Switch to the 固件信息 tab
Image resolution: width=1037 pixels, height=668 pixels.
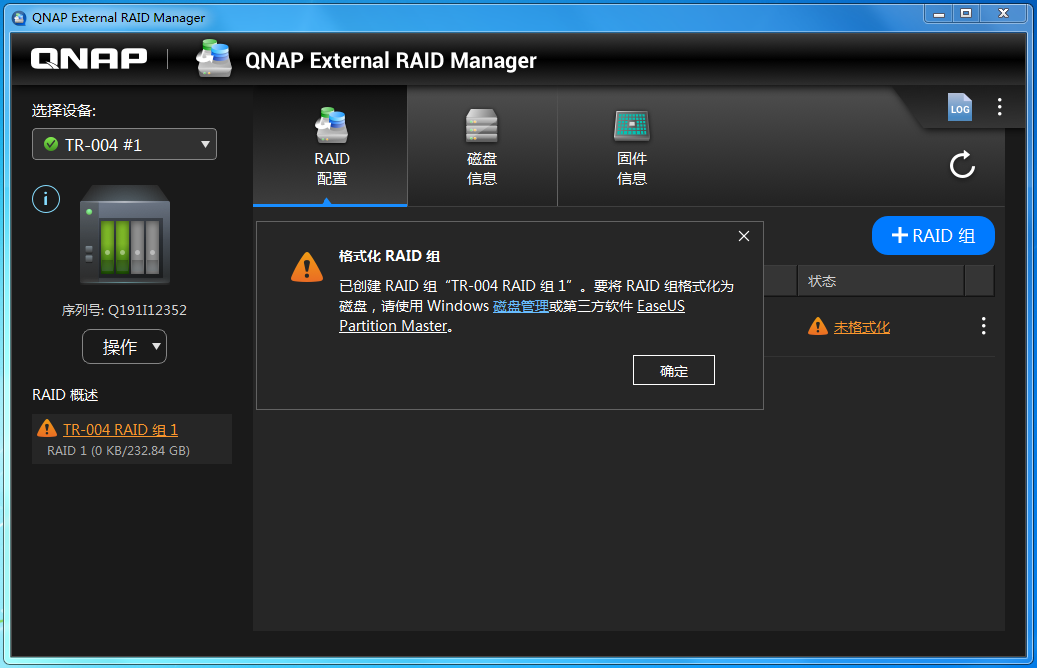[632, 146]
